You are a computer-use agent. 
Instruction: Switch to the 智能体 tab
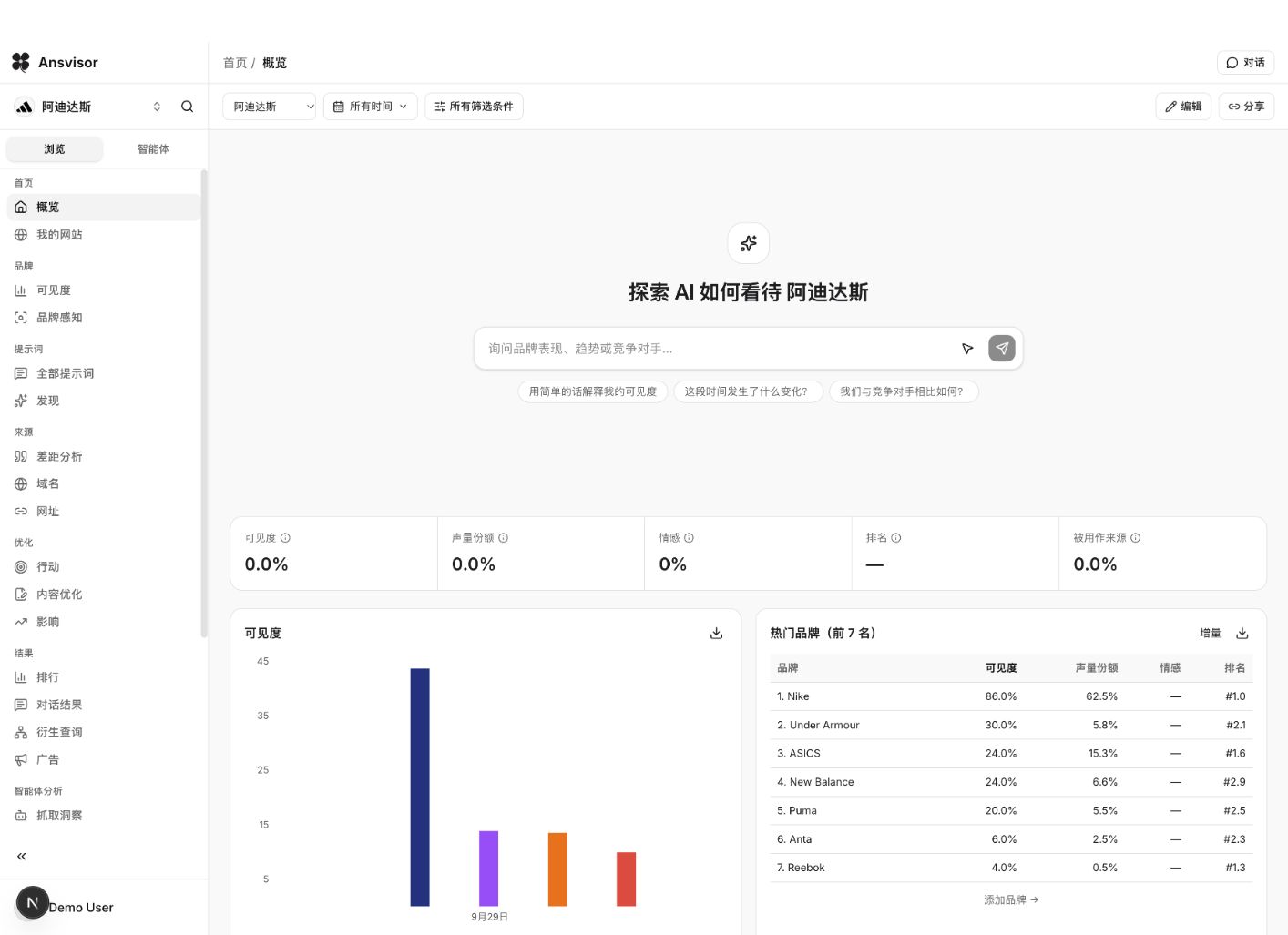153,149
